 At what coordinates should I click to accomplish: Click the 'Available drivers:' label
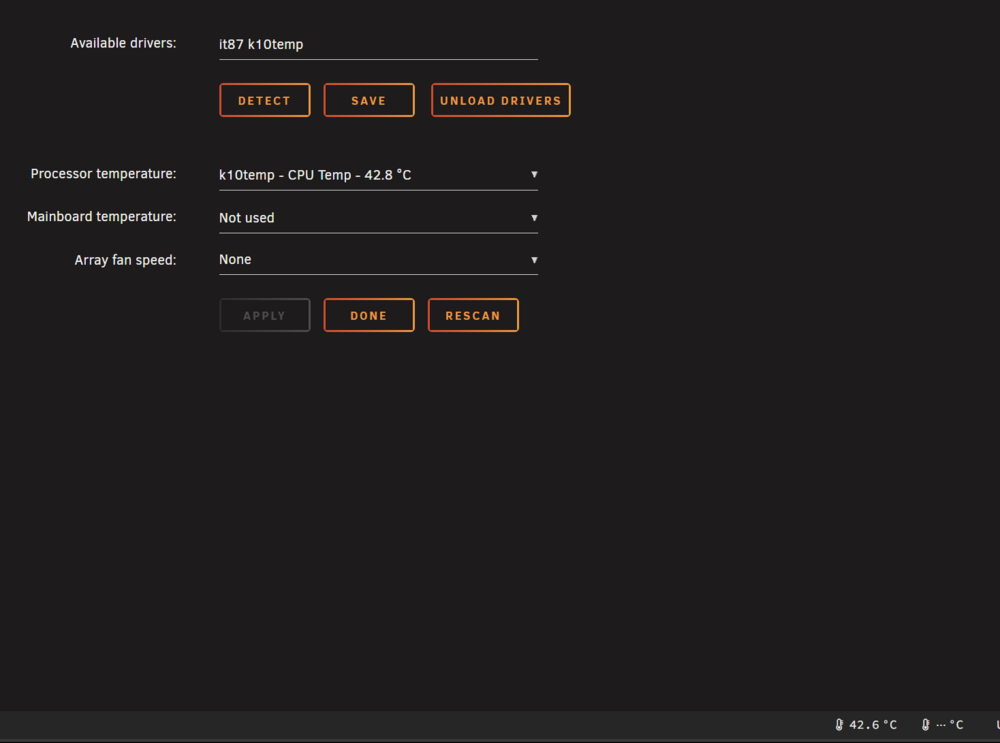click(123, 43)
